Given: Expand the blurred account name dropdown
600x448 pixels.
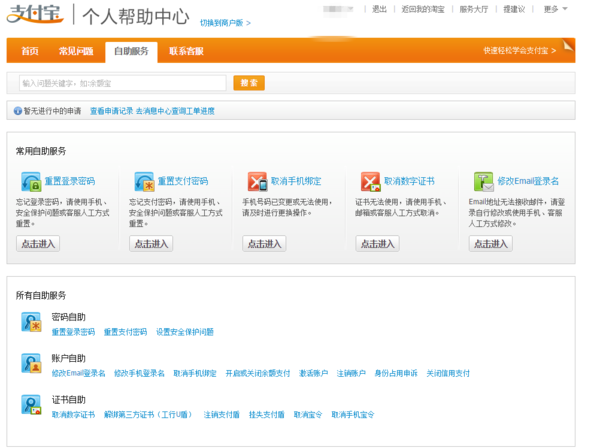Looking at the screenshot, I should click(338, 9).
